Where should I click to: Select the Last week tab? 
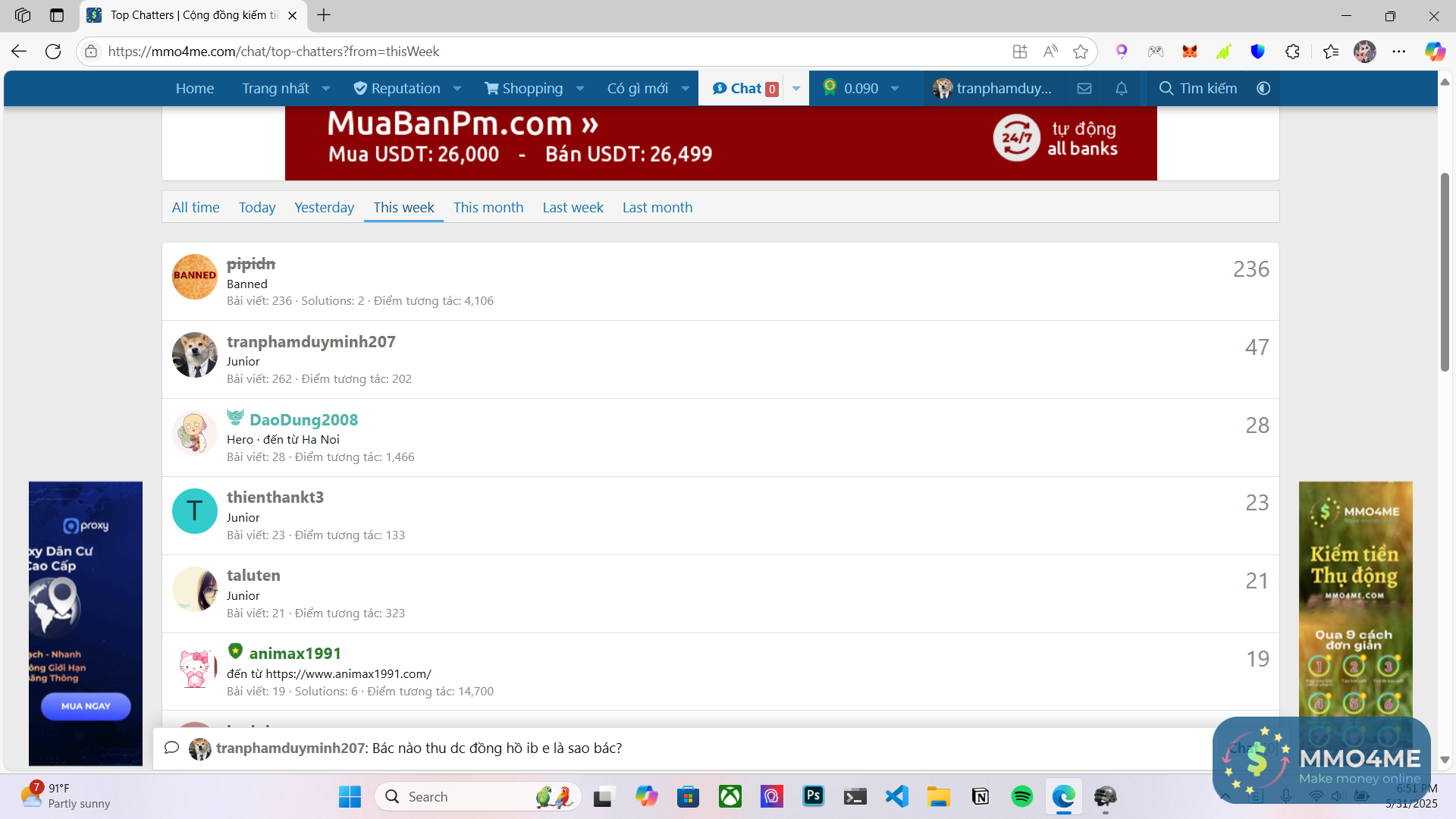[573, 207]
